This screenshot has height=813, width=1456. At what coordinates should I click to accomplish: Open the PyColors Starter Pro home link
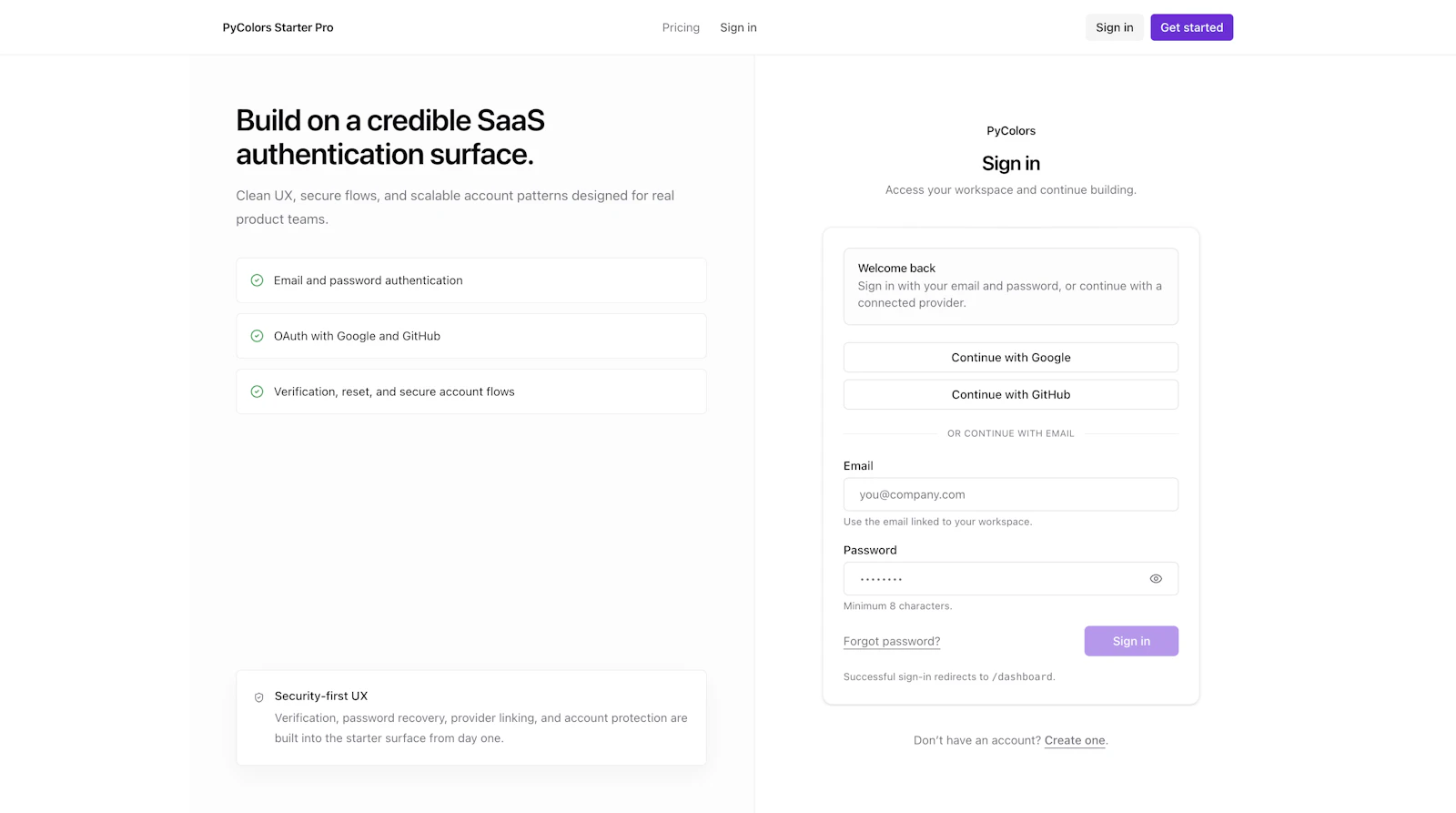(278, 27)
